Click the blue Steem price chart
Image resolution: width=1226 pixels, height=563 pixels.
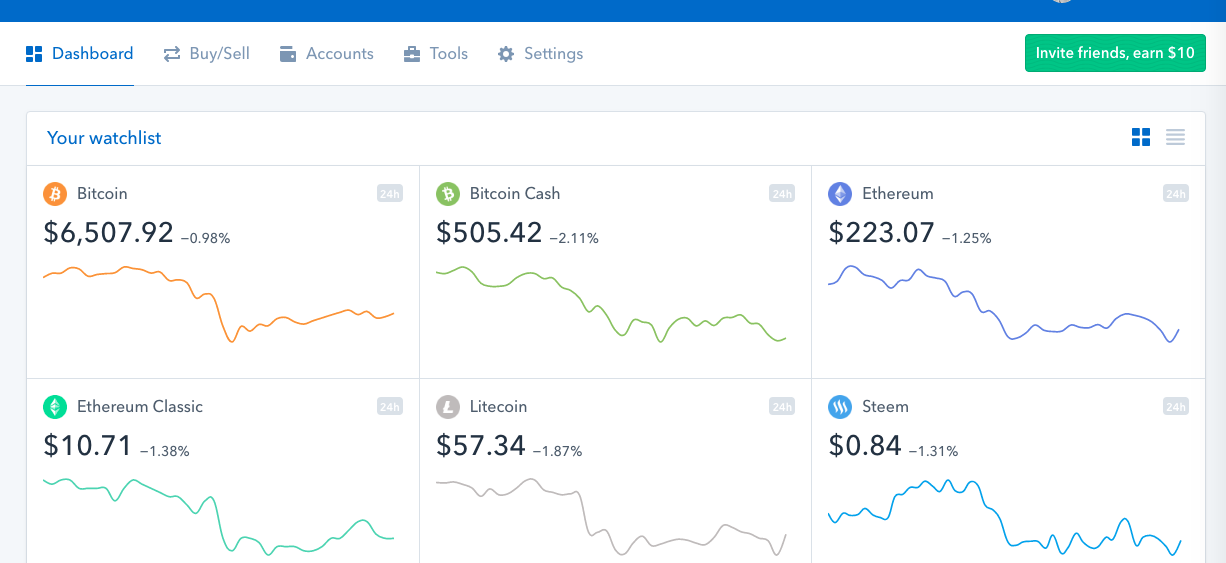point(1004,516)
